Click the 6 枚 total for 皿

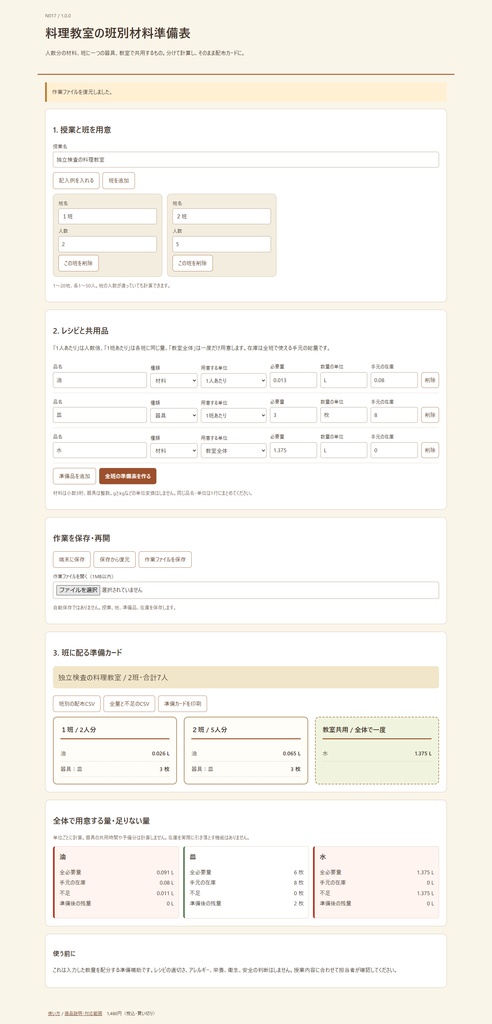(299, 872)
